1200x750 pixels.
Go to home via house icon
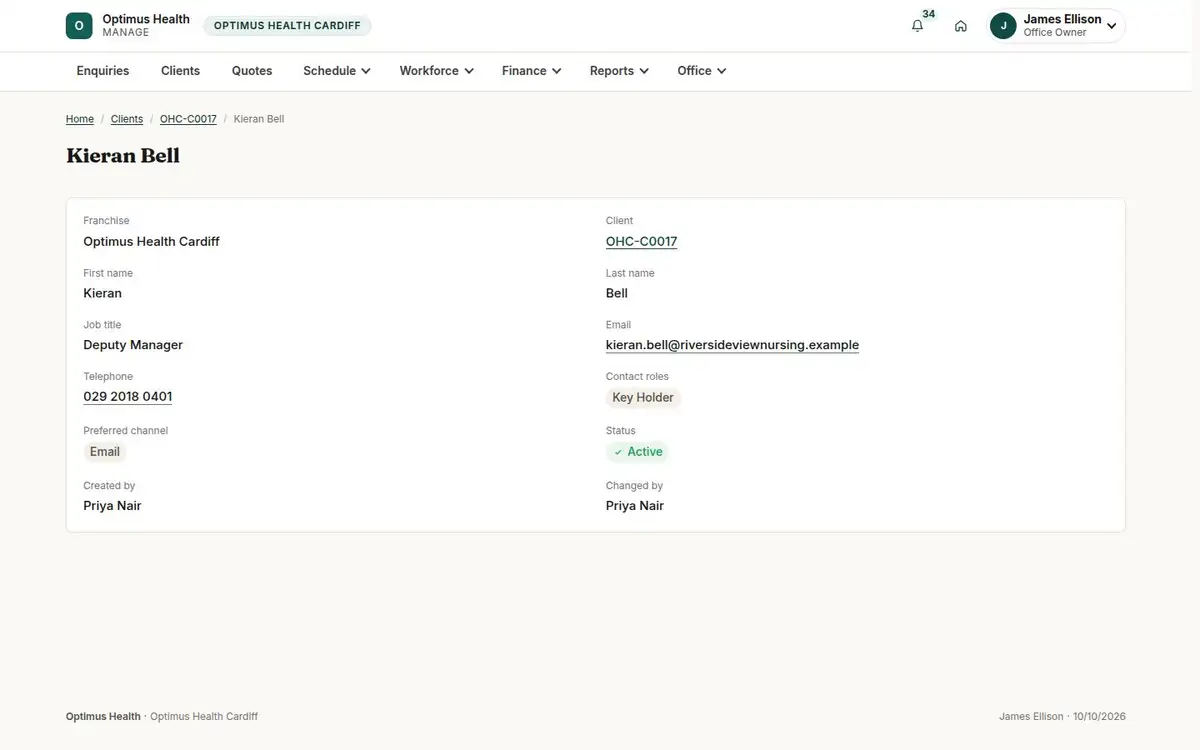961,26
